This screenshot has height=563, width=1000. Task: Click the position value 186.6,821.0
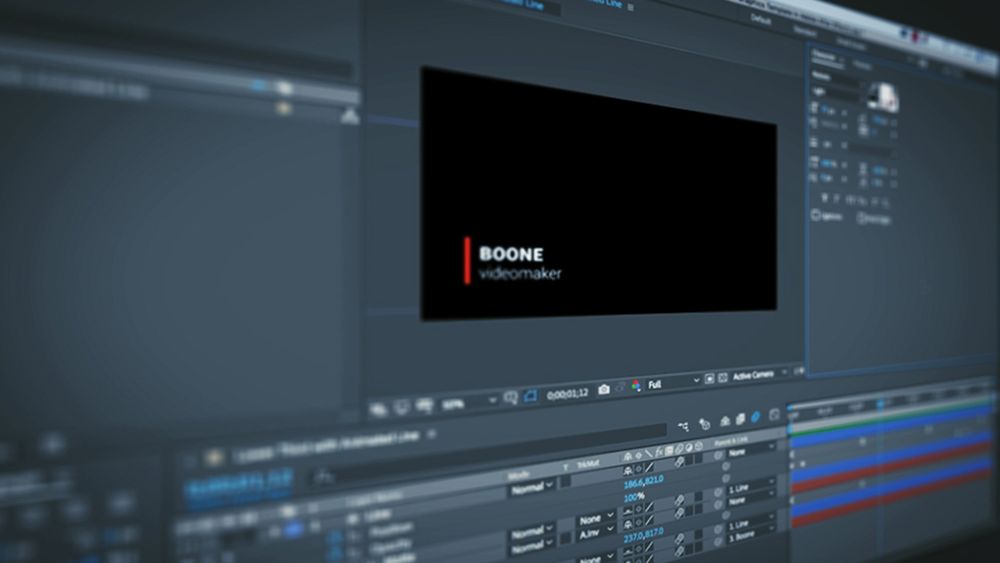click(x=643, y=480)
